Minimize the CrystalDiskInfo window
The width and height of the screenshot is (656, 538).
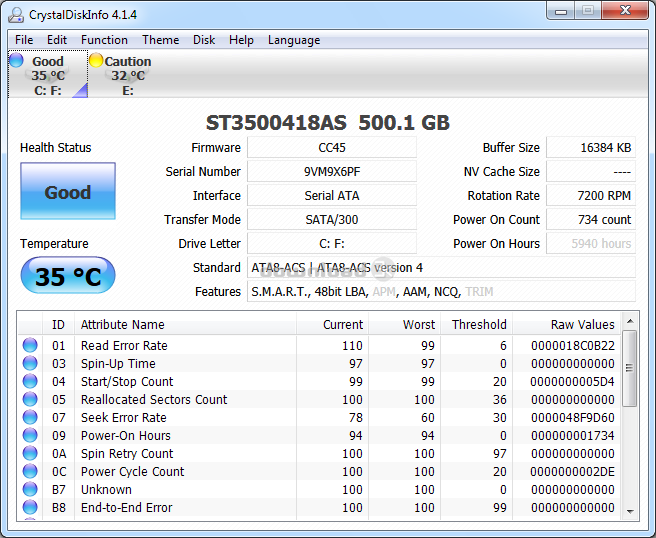pos(561,11)
